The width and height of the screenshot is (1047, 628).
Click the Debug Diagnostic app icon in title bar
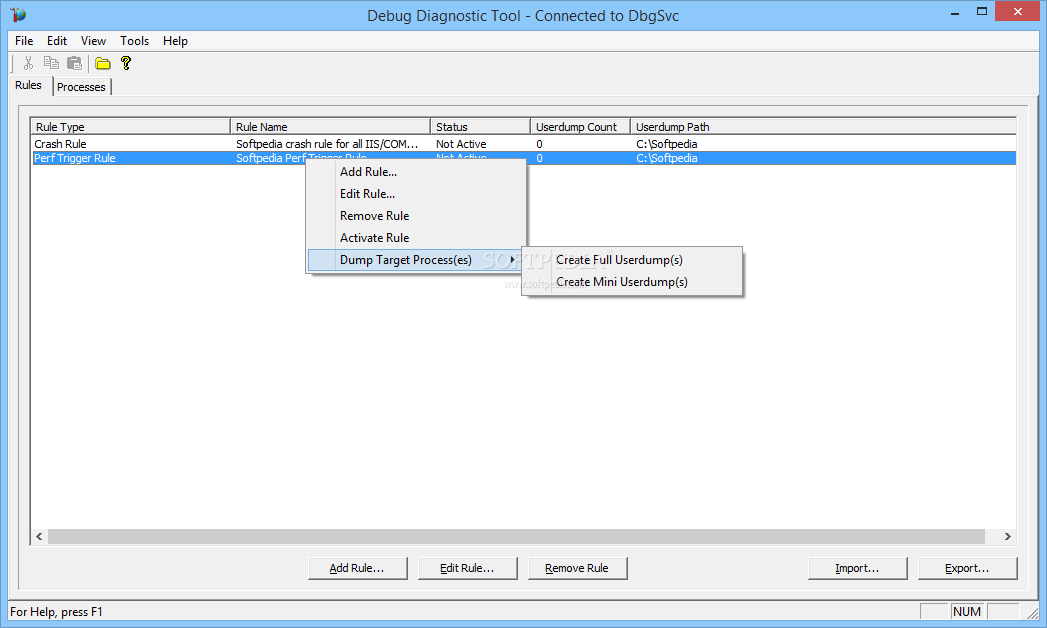[x=18, y=15]
